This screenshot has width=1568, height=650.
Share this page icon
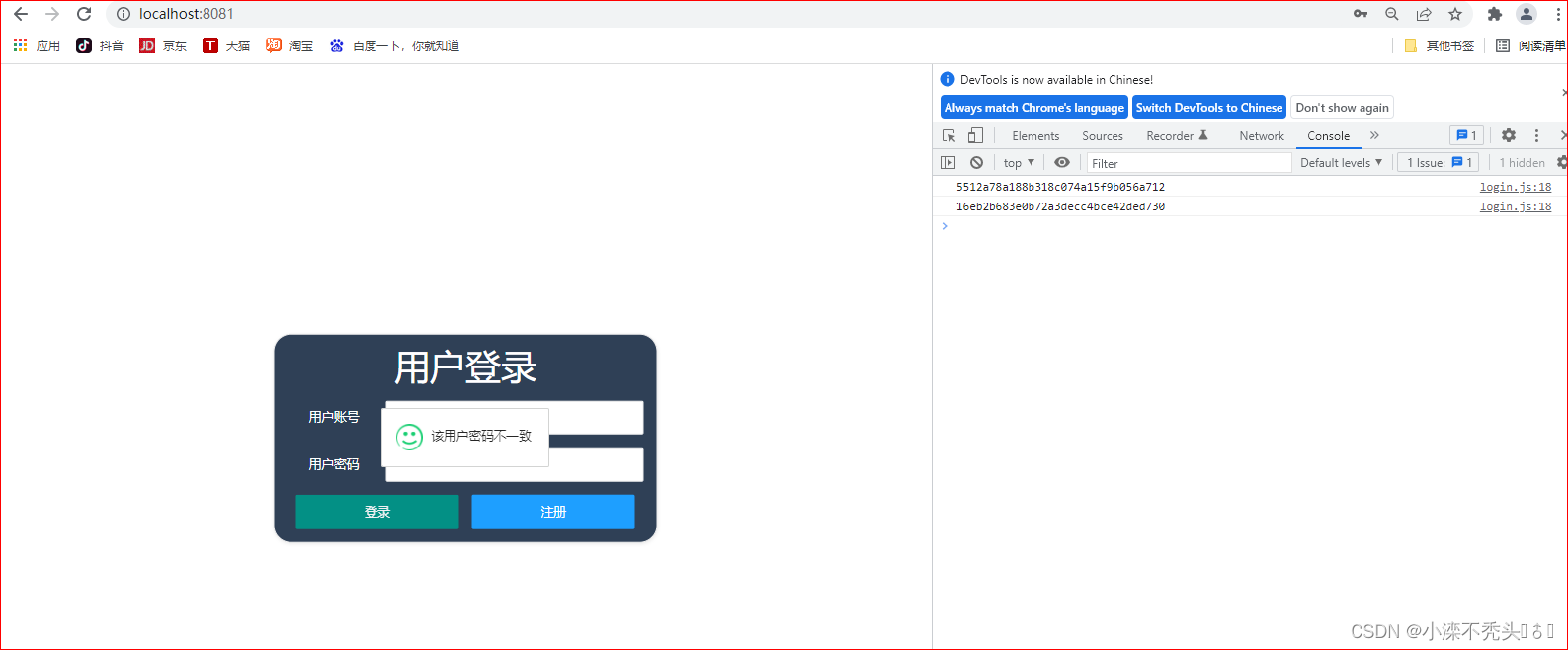1424,14
